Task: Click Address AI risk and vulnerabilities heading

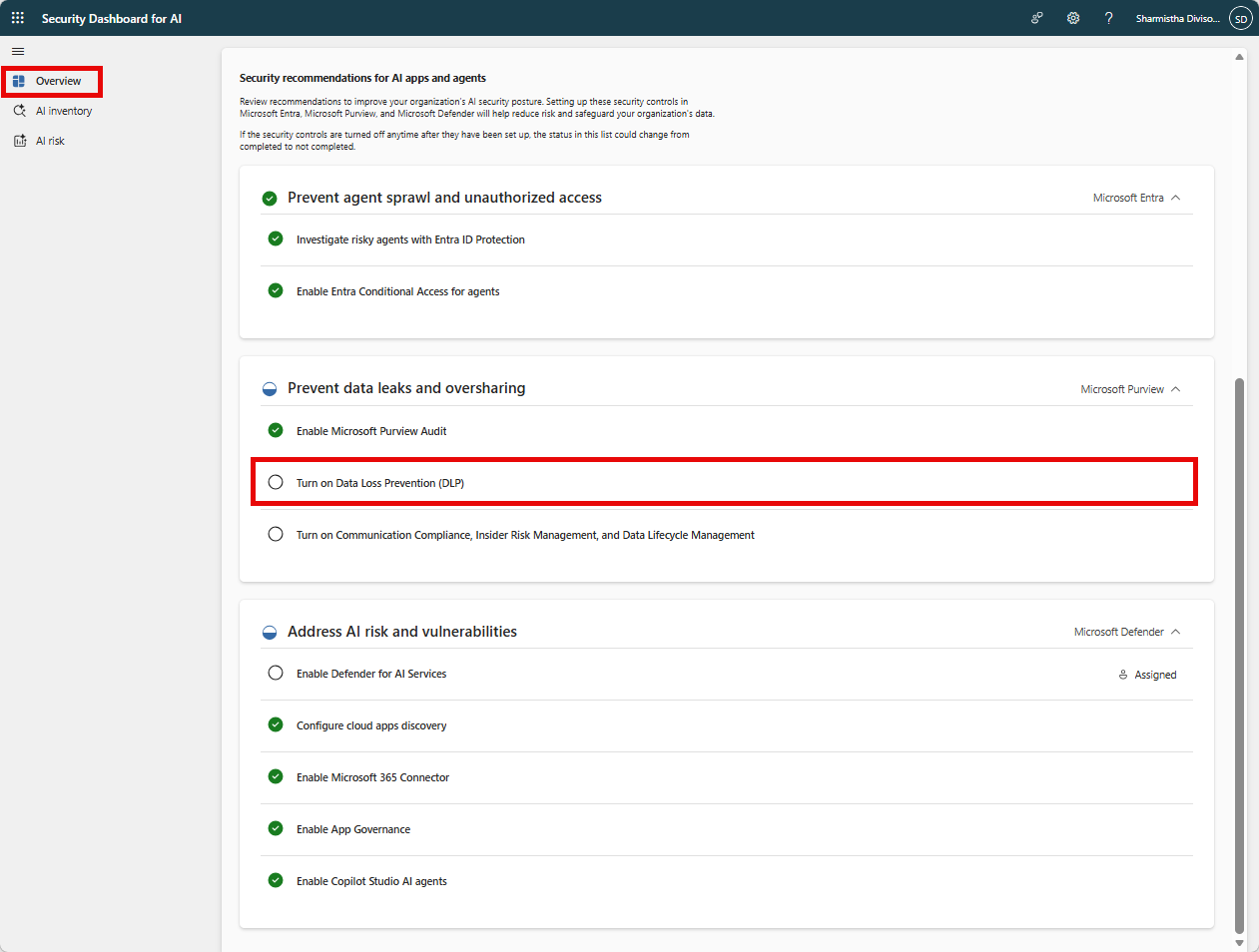Action: [x=402, y=632]
